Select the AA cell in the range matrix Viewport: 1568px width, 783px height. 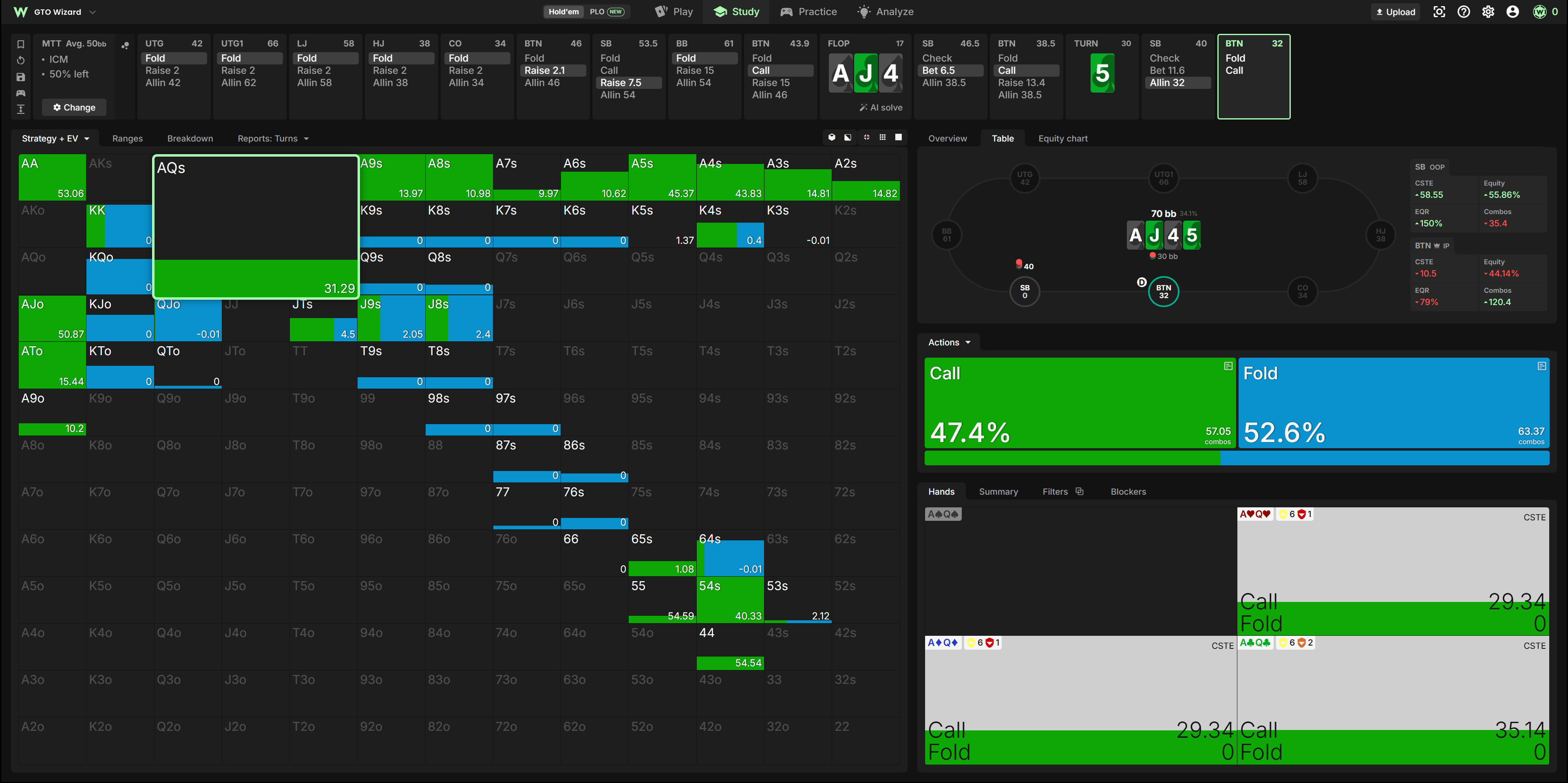(x=52, y=177)
